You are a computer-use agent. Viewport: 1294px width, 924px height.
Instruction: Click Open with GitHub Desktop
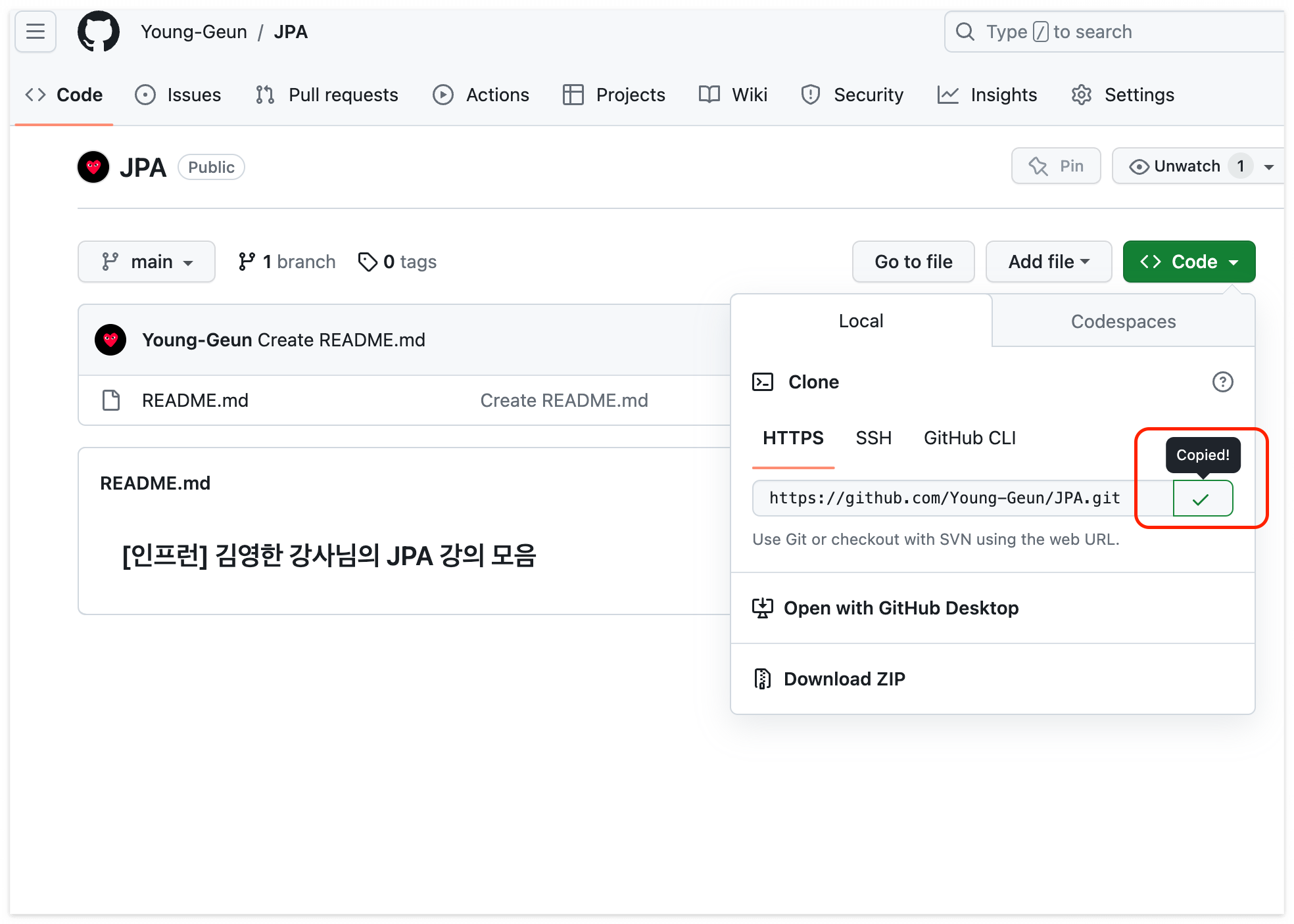(901, 608)
